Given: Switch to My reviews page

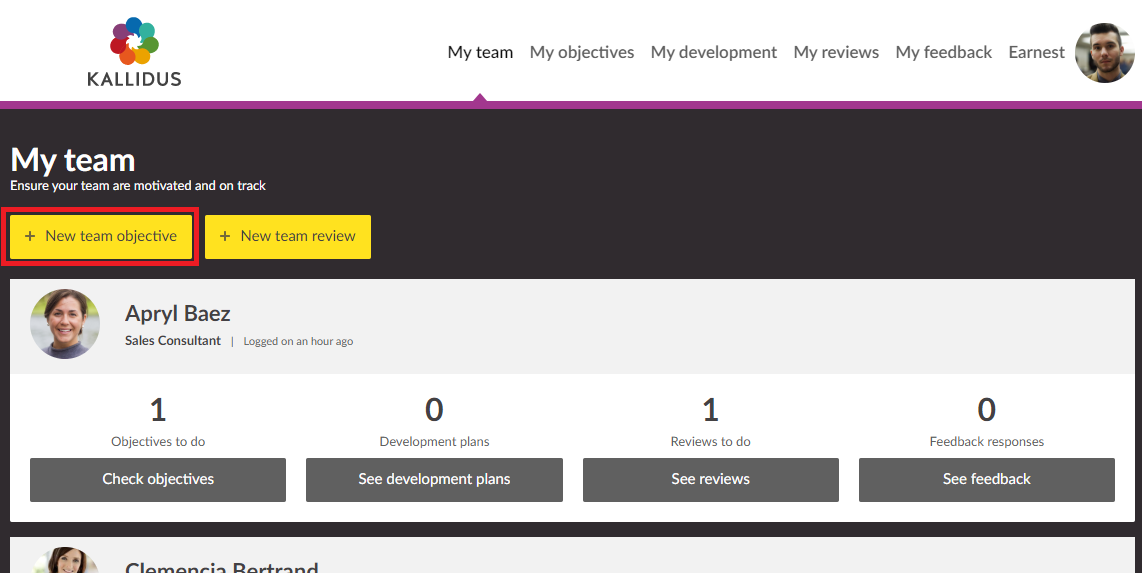Looking at the screenshot, I should point(836,52).
